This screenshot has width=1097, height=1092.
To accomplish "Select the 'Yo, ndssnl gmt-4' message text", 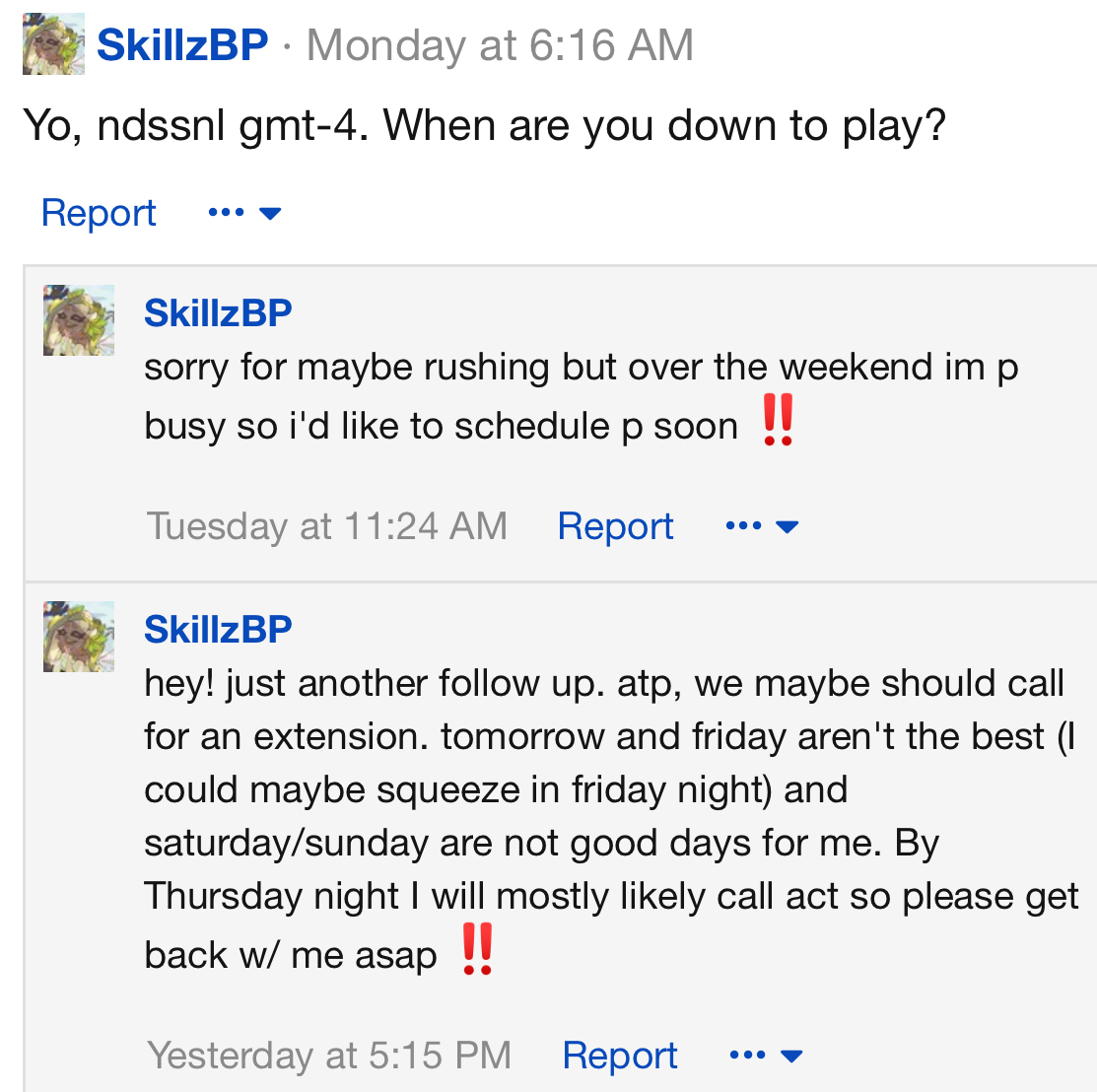I will [484, 126].
